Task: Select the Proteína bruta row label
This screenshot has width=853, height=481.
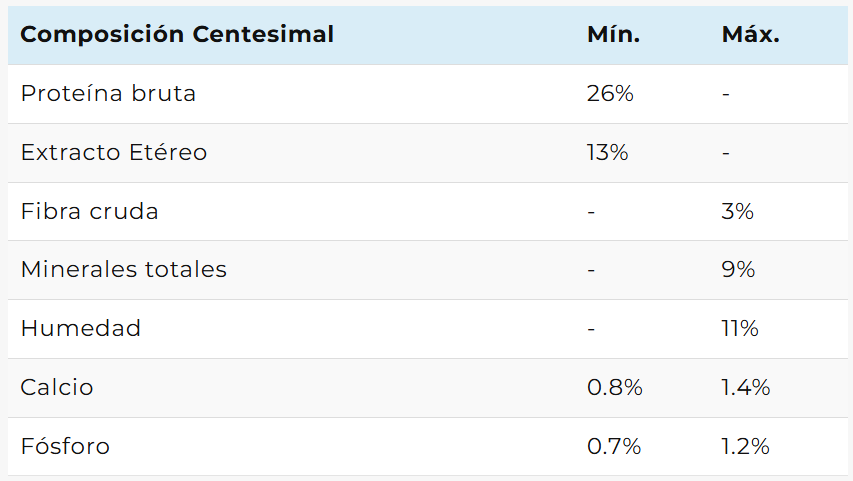Action: pyautogui.click(x=108, y=94)
